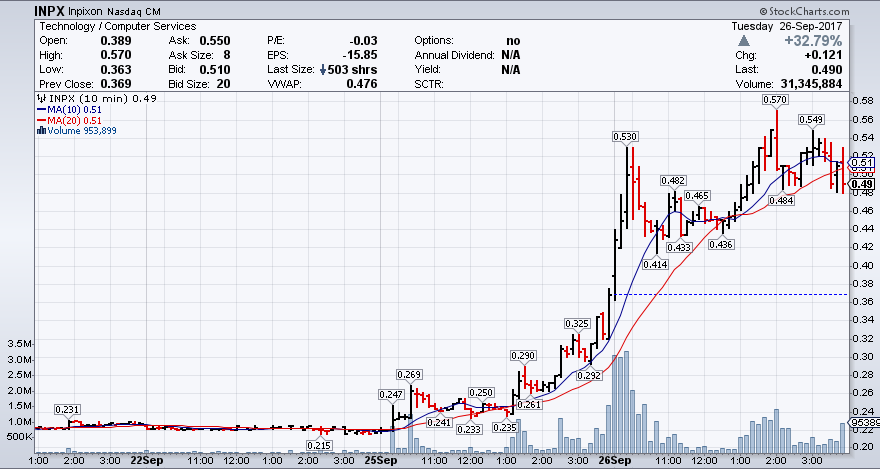Click the 26Sep date axis label
The height and width of the screenshot is (469, 880).
[x=614, y=461]
